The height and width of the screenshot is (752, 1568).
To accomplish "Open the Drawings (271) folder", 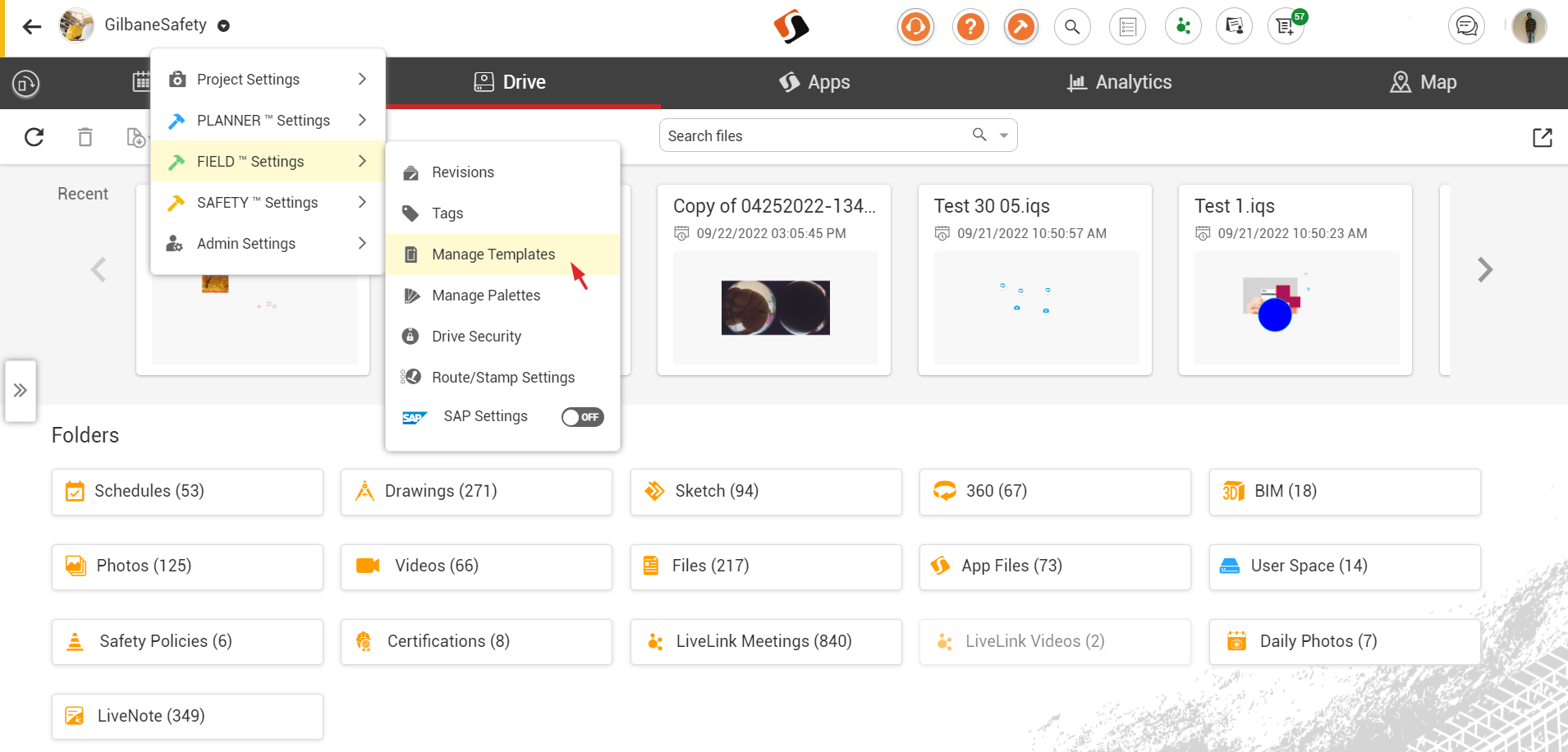I will [x=476, y=492].
